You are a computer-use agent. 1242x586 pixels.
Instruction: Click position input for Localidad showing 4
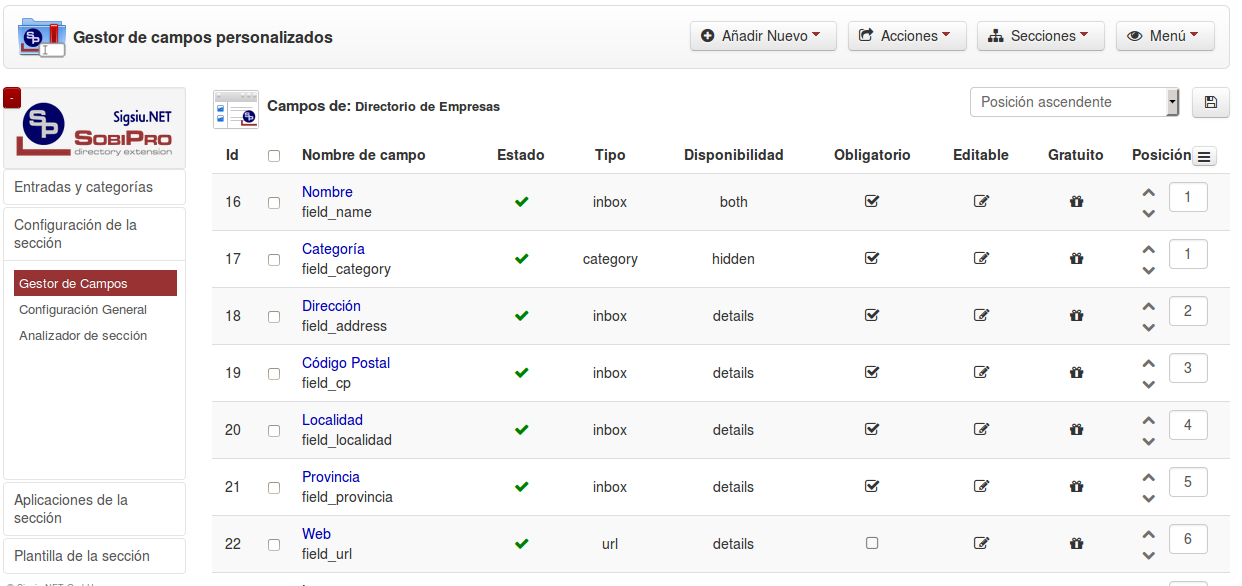click(1188, 425)
